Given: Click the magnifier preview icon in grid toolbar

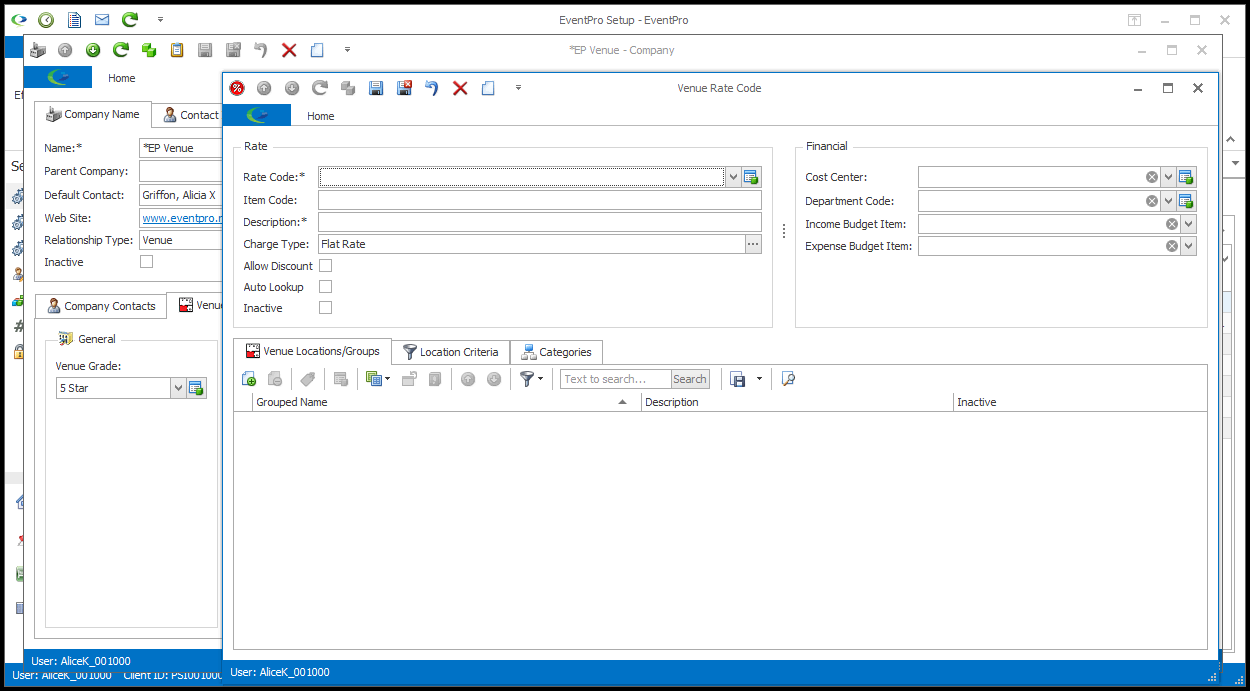Looking at the screenshot, I should tap(788, 379).
